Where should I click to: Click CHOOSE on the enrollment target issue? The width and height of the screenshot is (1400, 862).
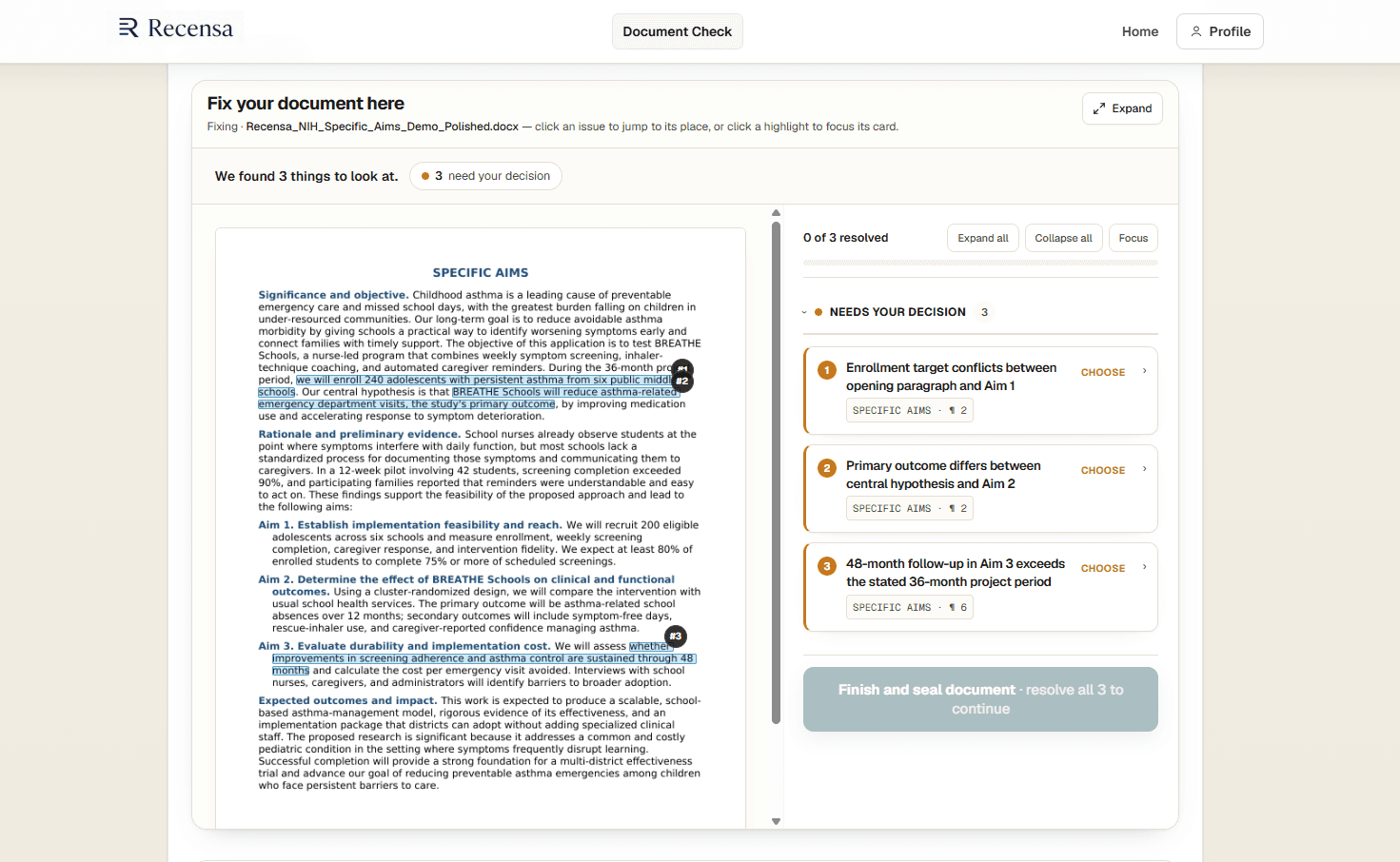coord(1103,373)
